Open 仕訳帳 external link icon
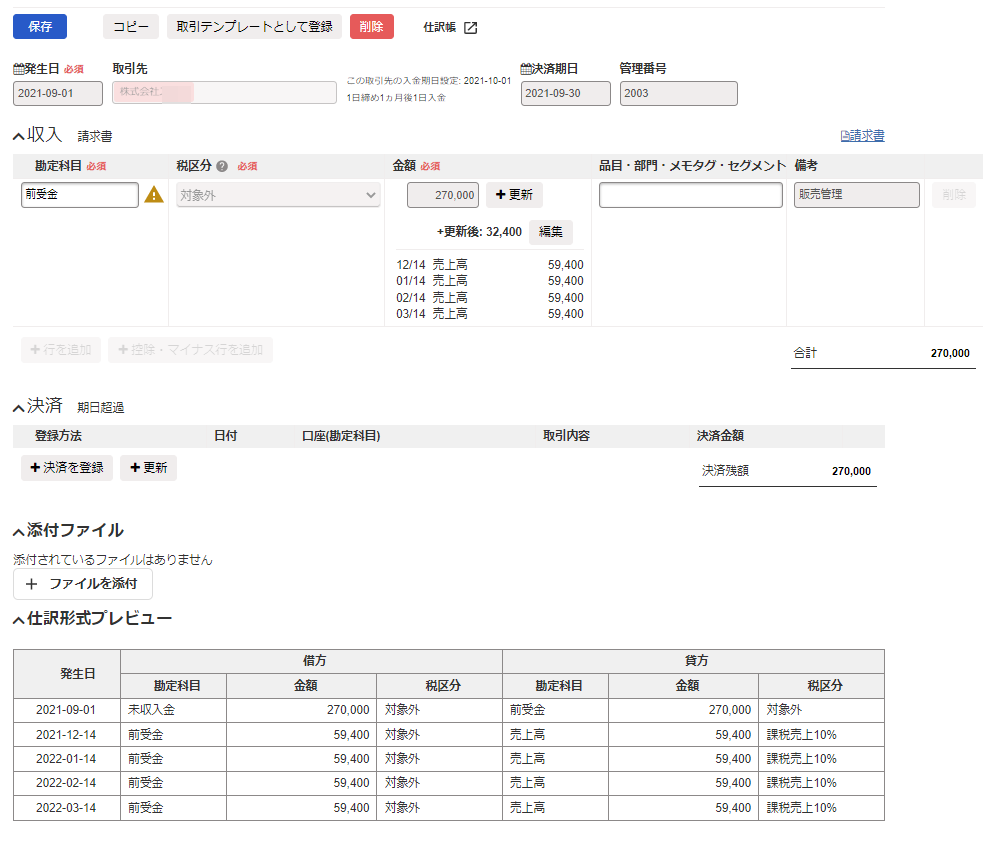Screen dimensions: 1002x841 (x=470, y=27)
